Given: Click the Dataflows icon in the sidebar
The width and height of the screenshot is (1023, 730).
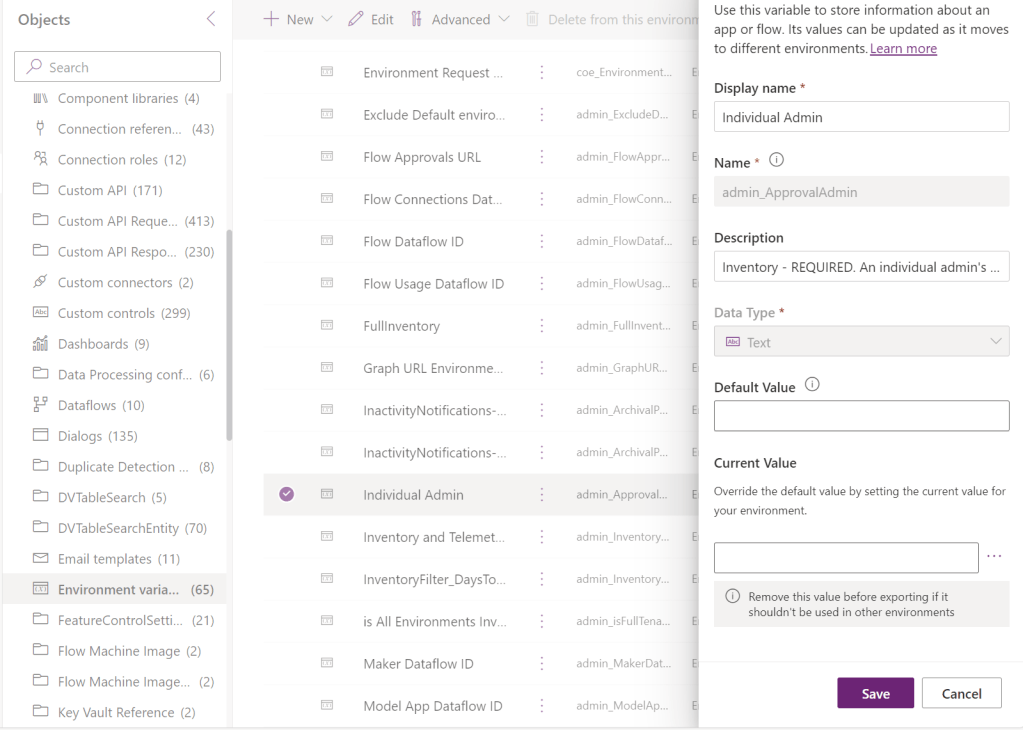Looking at the screenshot, I should pyautogui.click(x=41, y=405).
